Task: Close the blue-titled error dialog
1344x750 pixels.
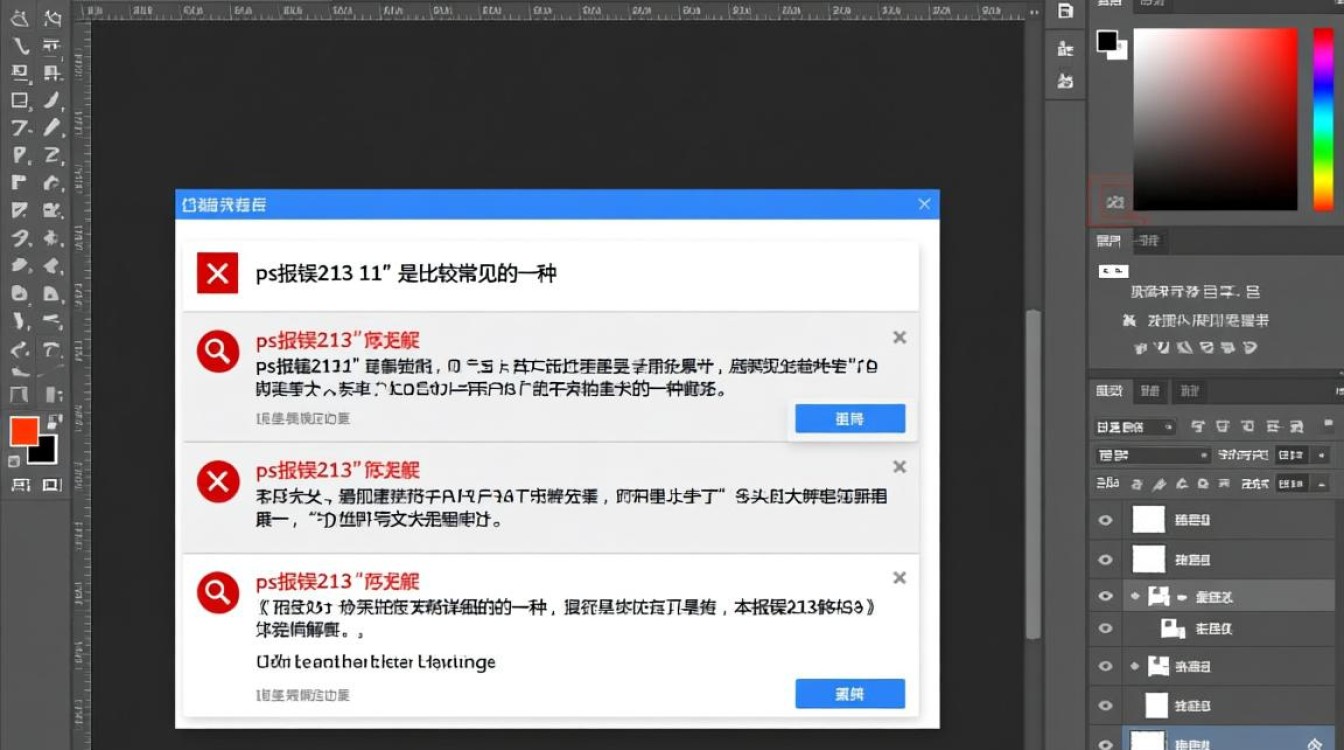Action: (x=924, y=204)
